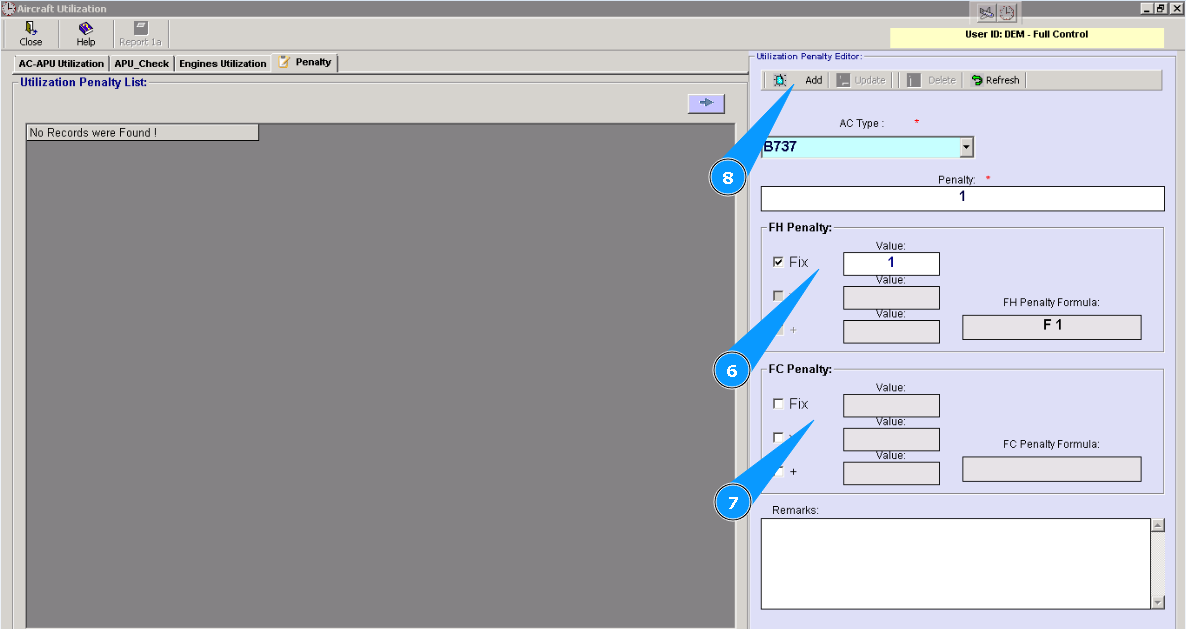
Task: Toggle the second FC Penalty checkbox
Action: pyautogui.click(x=778, y=437)
